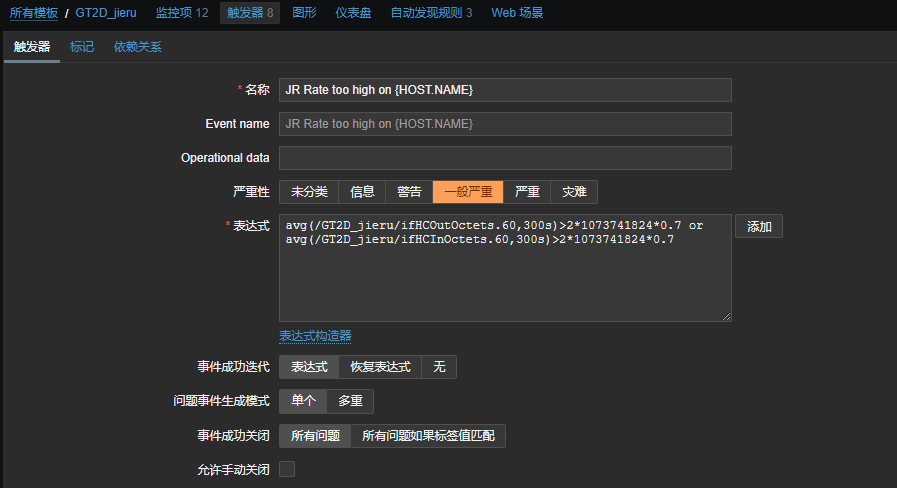
Task: Select 所有问题如果标签值匹配 close option
Action: coord(429,436)
